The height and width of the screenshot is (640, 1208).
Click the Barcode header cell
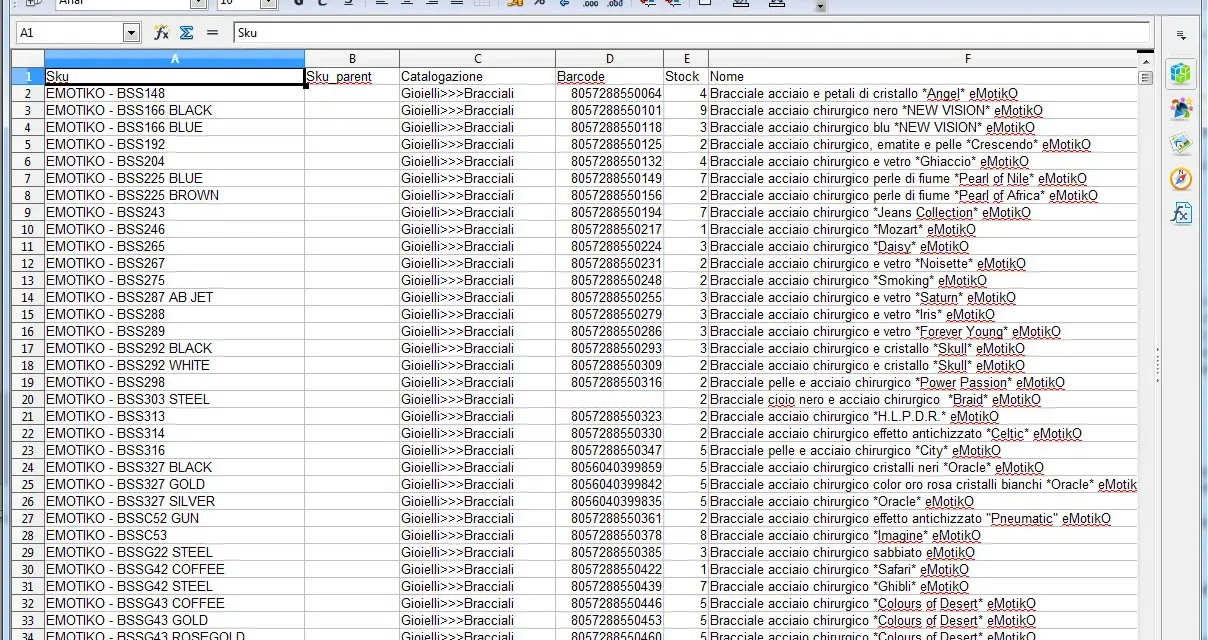click(x=610, y=76)
